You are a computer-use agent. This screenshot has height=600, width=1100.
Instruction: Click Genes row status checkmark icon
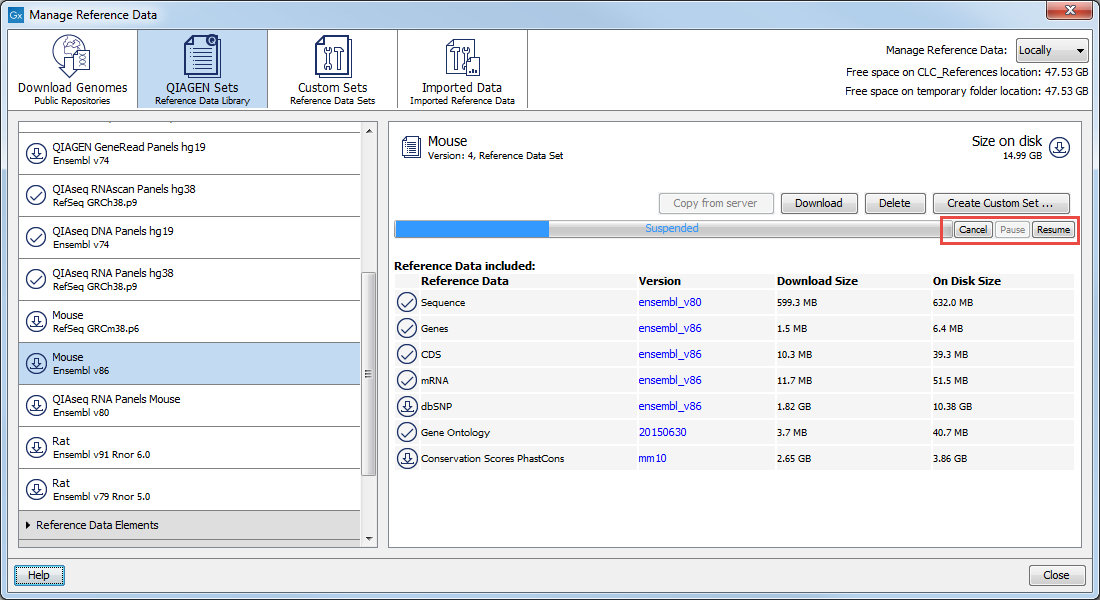tap(407, 328)
